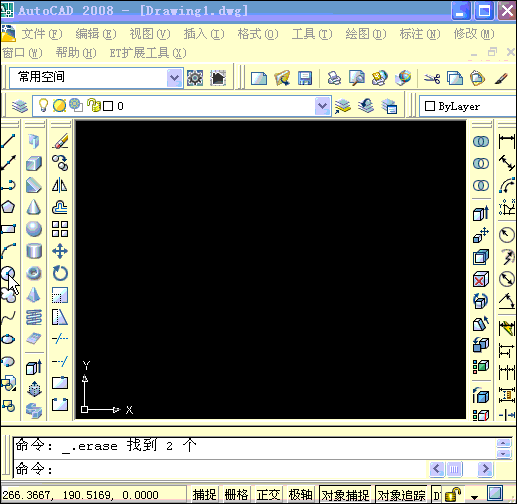Select the Revision cloud tool
Screen dimensions: 517x504
[x=8, y=295]
